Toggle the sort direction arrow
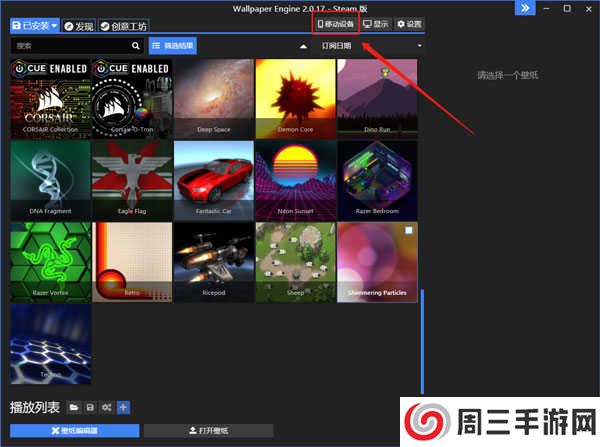The image size is (600, 447). coord(303,46)
